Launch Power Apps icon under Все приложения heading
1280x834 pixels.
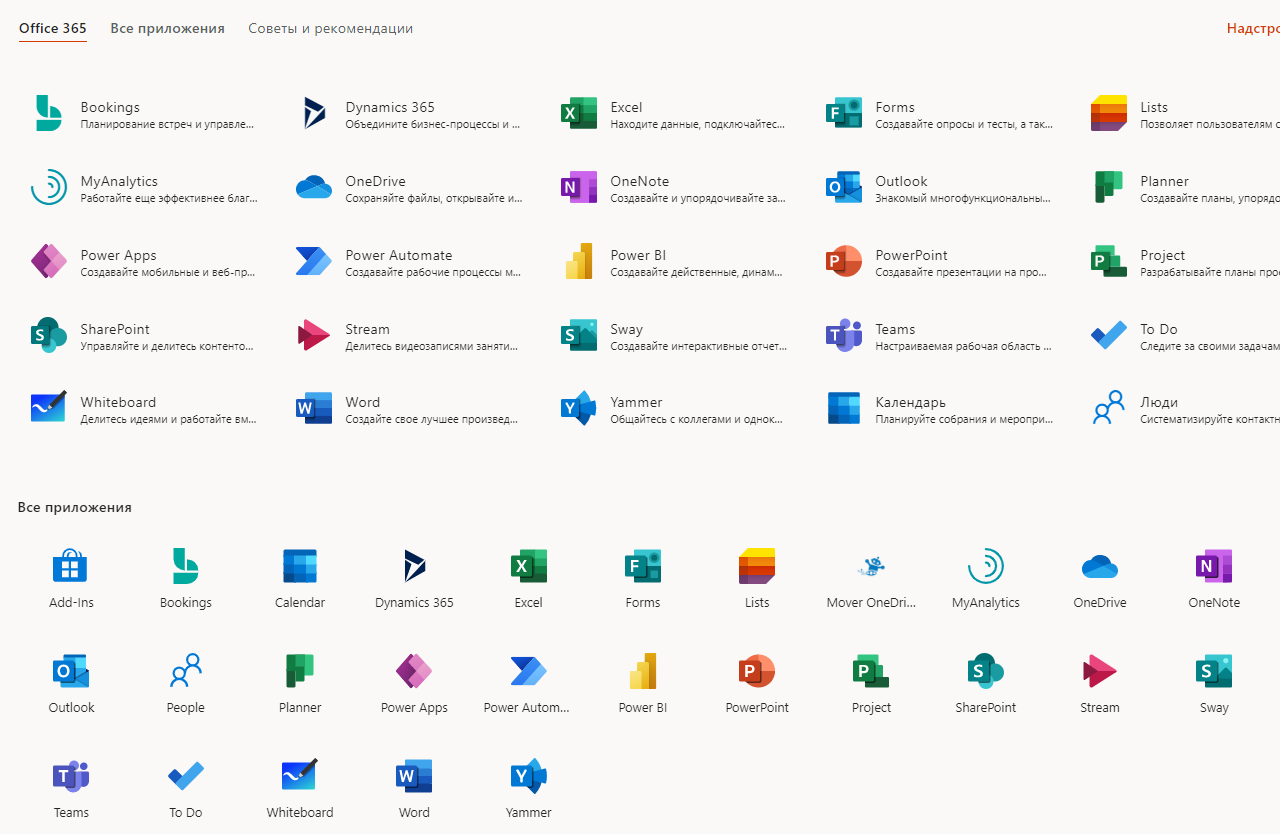coord(414,672)
